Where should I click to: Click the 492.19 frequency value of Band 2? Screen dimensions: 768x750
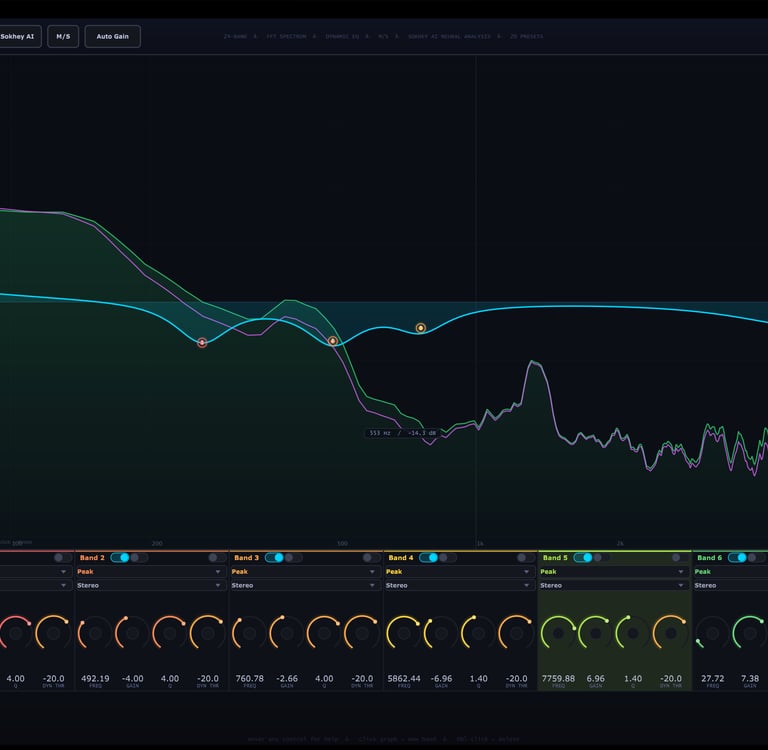(x=95, y=678)
